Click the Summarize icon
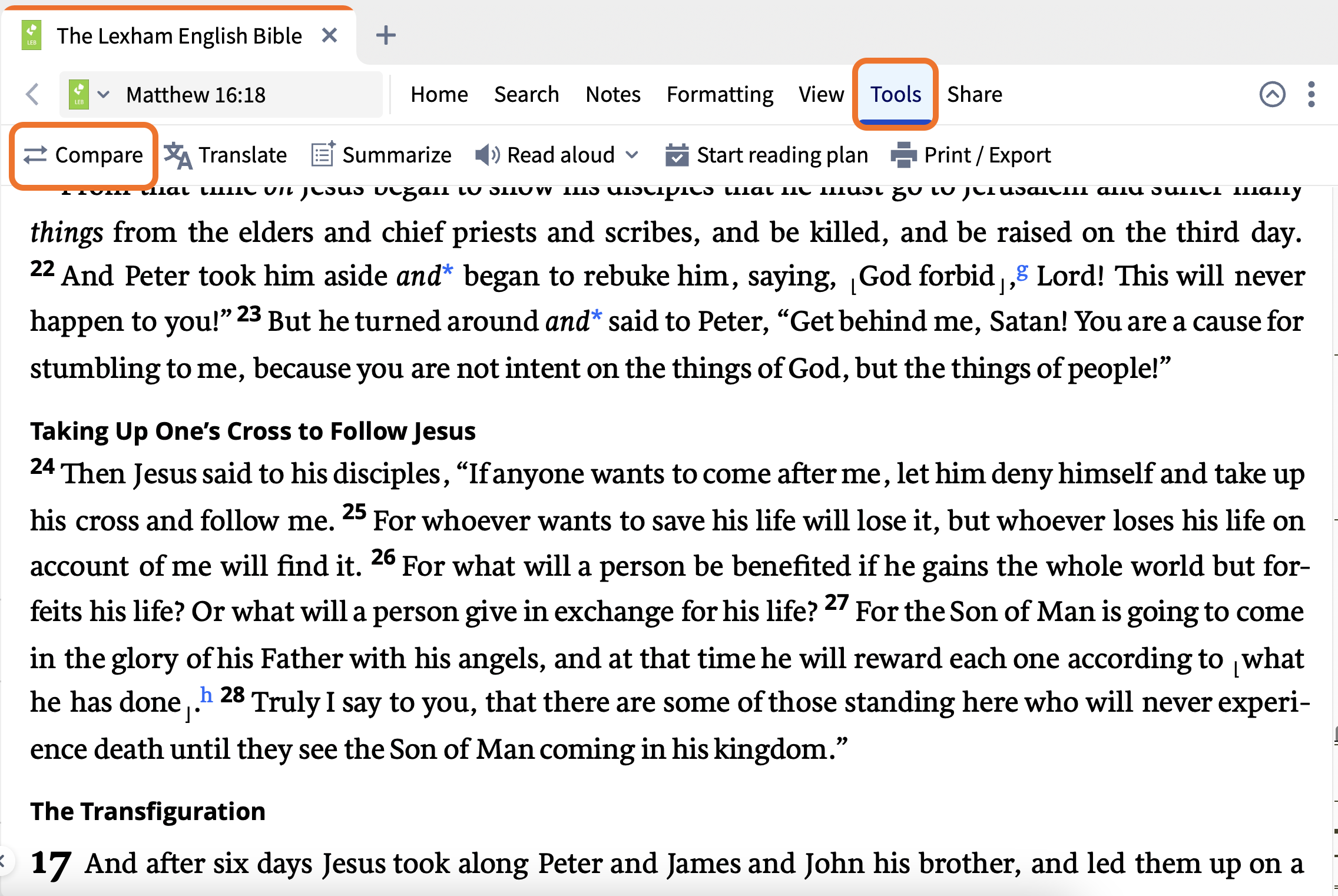 [323, 155]
